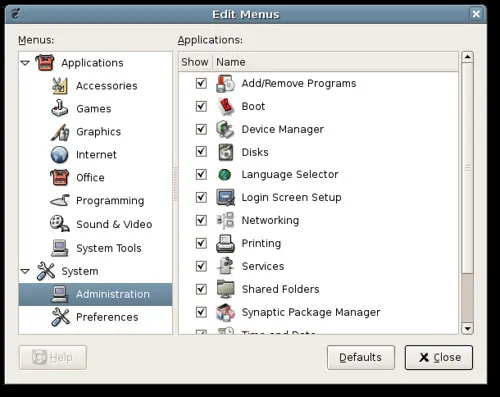500x397 pixels.
Task: Select Graphics in the menus tree
Action: pyautogui.click(x=99, y=132)
